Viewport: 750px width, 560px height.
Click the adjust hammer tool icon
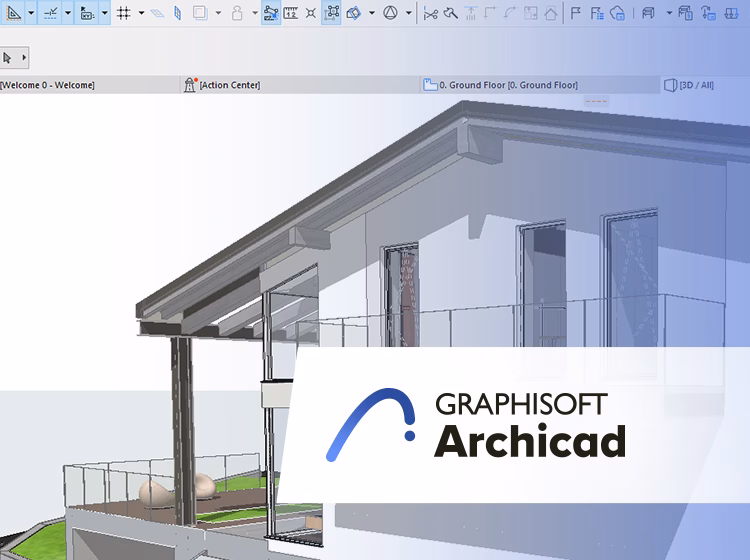tap(451, 13)
